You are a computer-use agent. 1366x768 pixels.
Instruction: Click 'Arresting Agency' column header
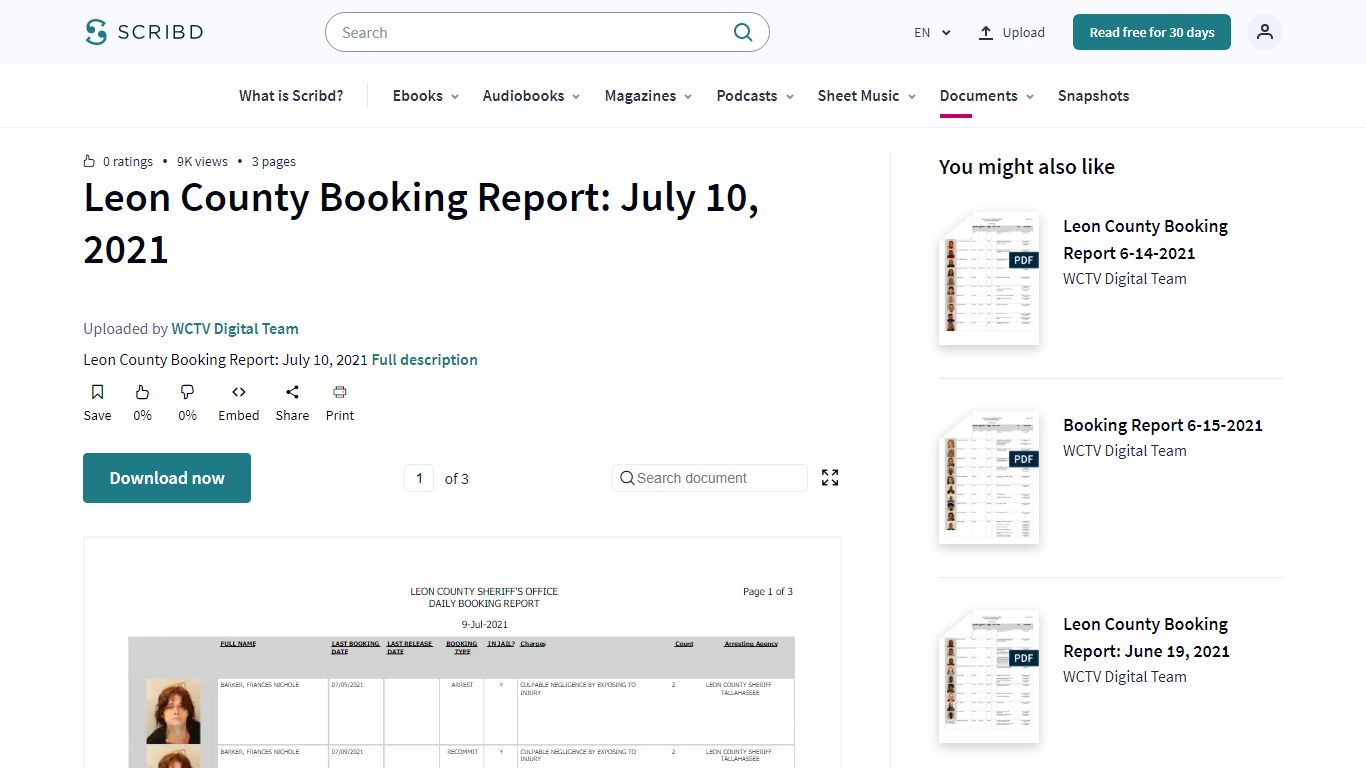click(751, 644)
